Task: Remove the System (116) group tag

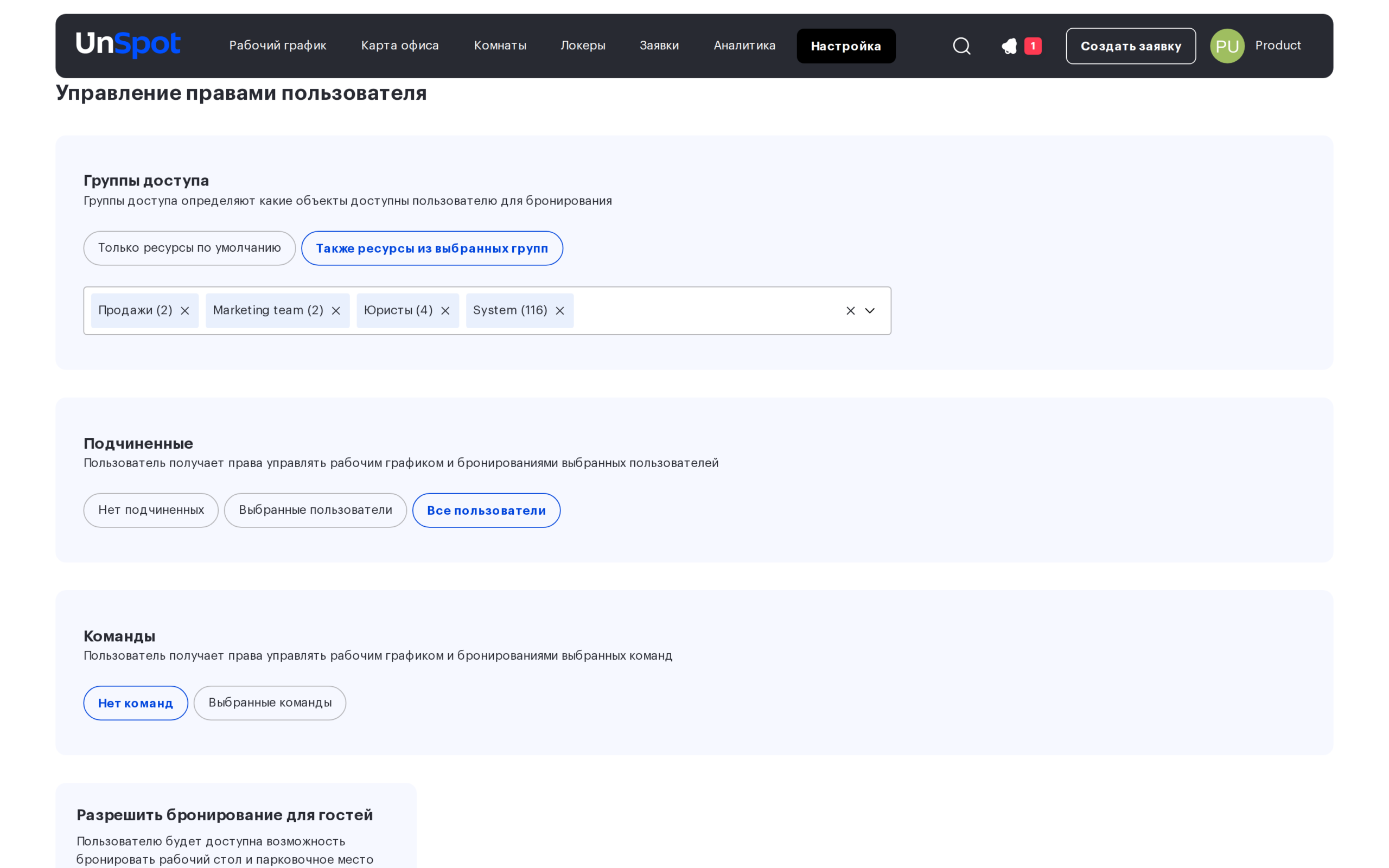Action: 559,310
